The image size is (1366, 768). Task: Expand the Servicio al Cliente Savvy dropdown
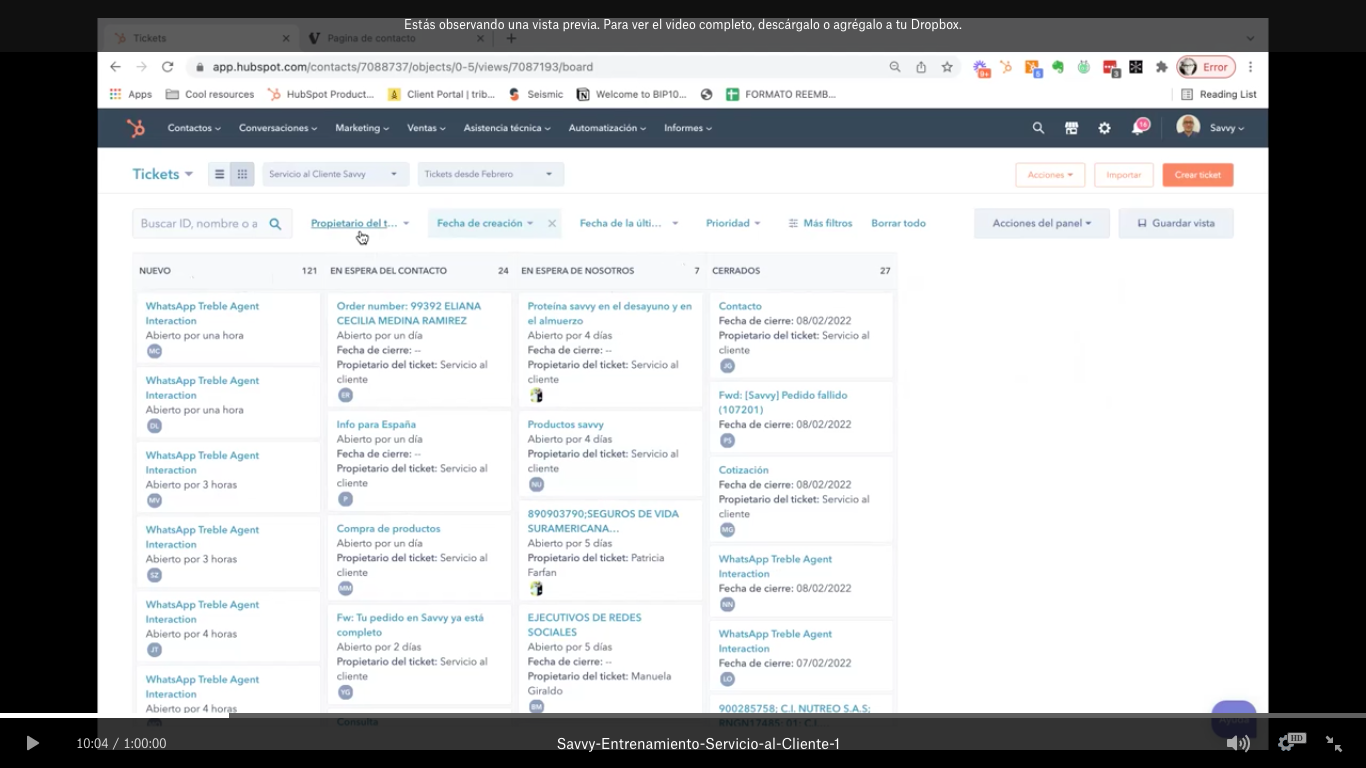click(335, 174)
